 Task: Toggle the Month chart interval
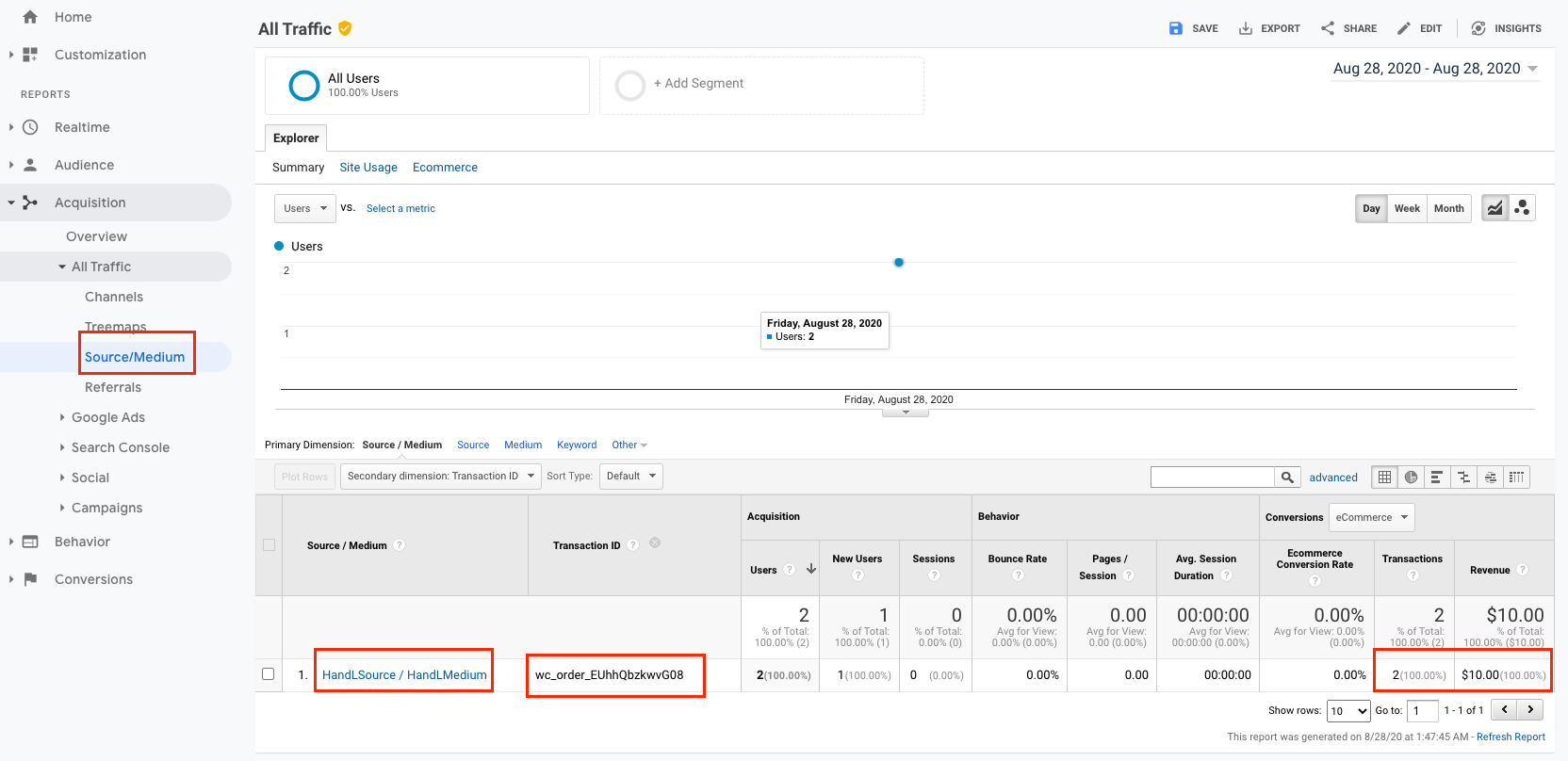pyautogui.click(x=1448, y=208)
